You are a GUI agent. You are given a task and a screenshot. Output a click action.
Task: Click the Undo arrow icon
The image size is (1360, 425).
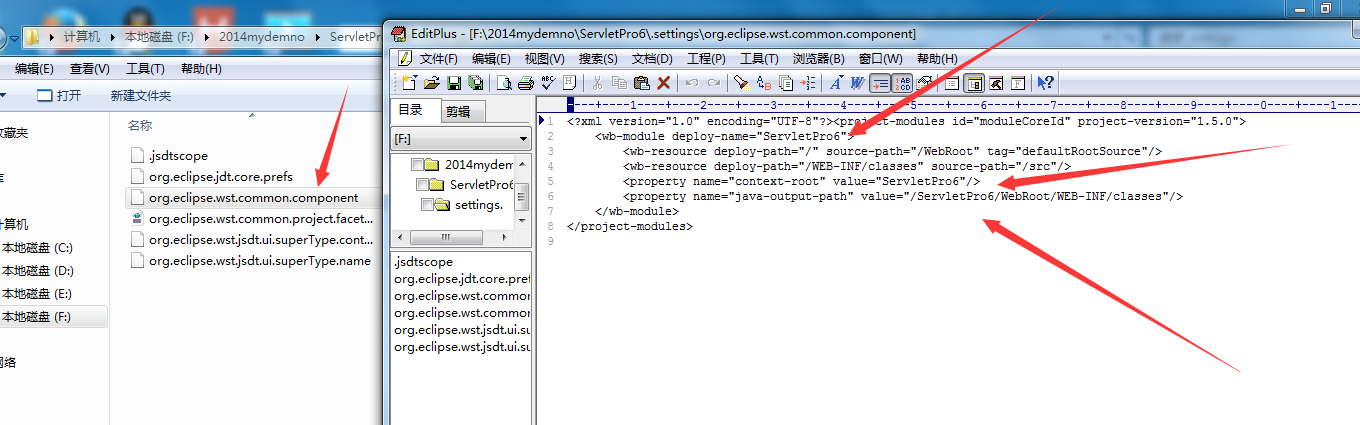click(691, 82)
